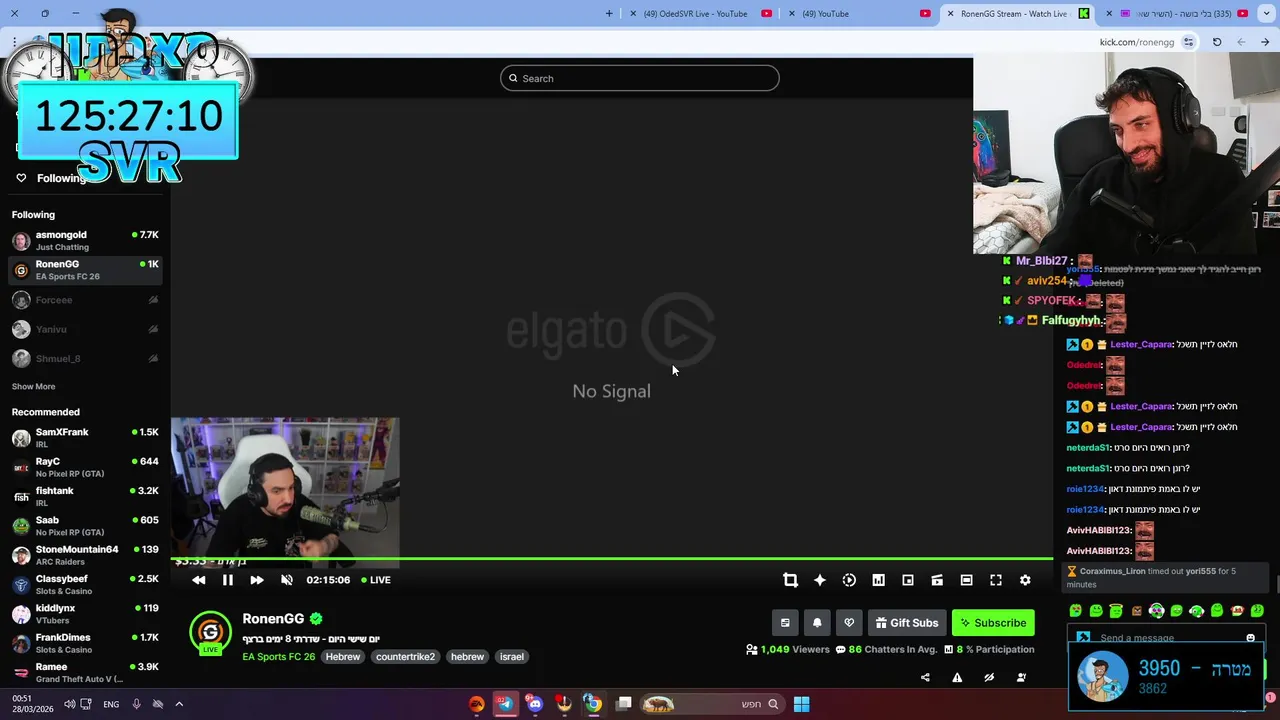Open stream stats bar-chart icon
Screen dimensions: 1280x720
tap(878, 580)
